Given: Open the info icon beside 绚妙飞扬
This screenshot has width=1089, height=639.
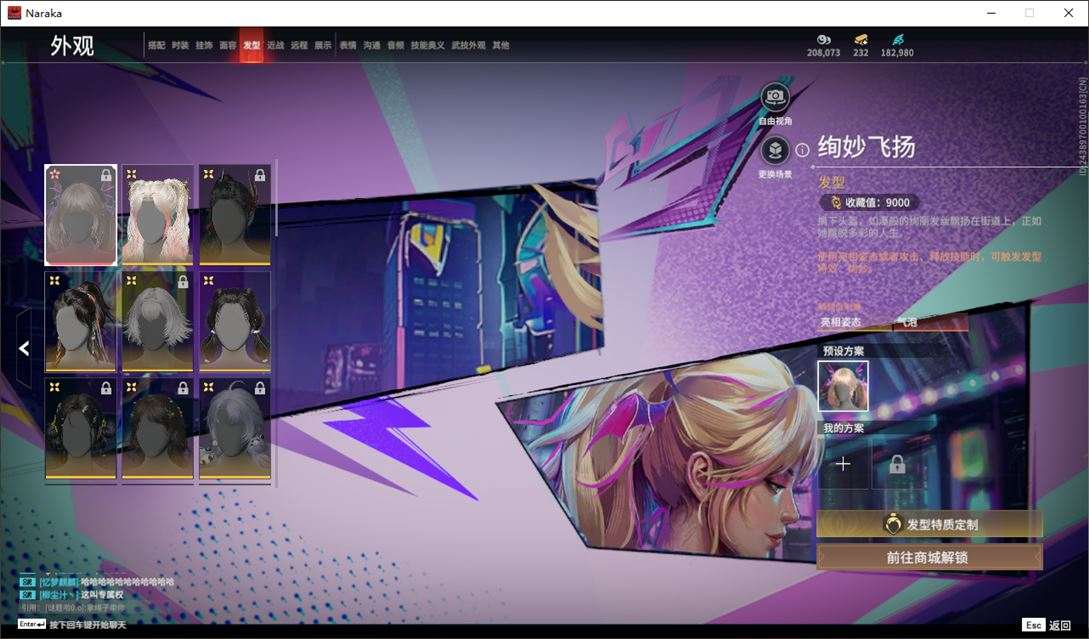Looking at the screenshot, I should click(x=802, y=150).
